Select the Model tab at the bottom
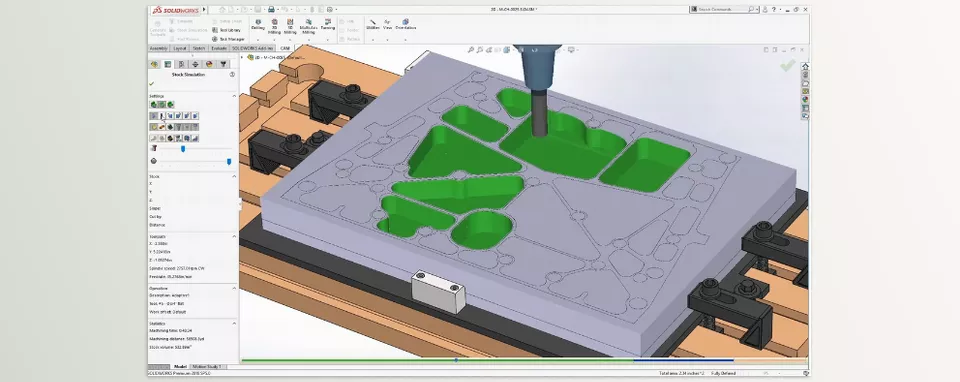960x382 pixels. (x=180, y=367)
